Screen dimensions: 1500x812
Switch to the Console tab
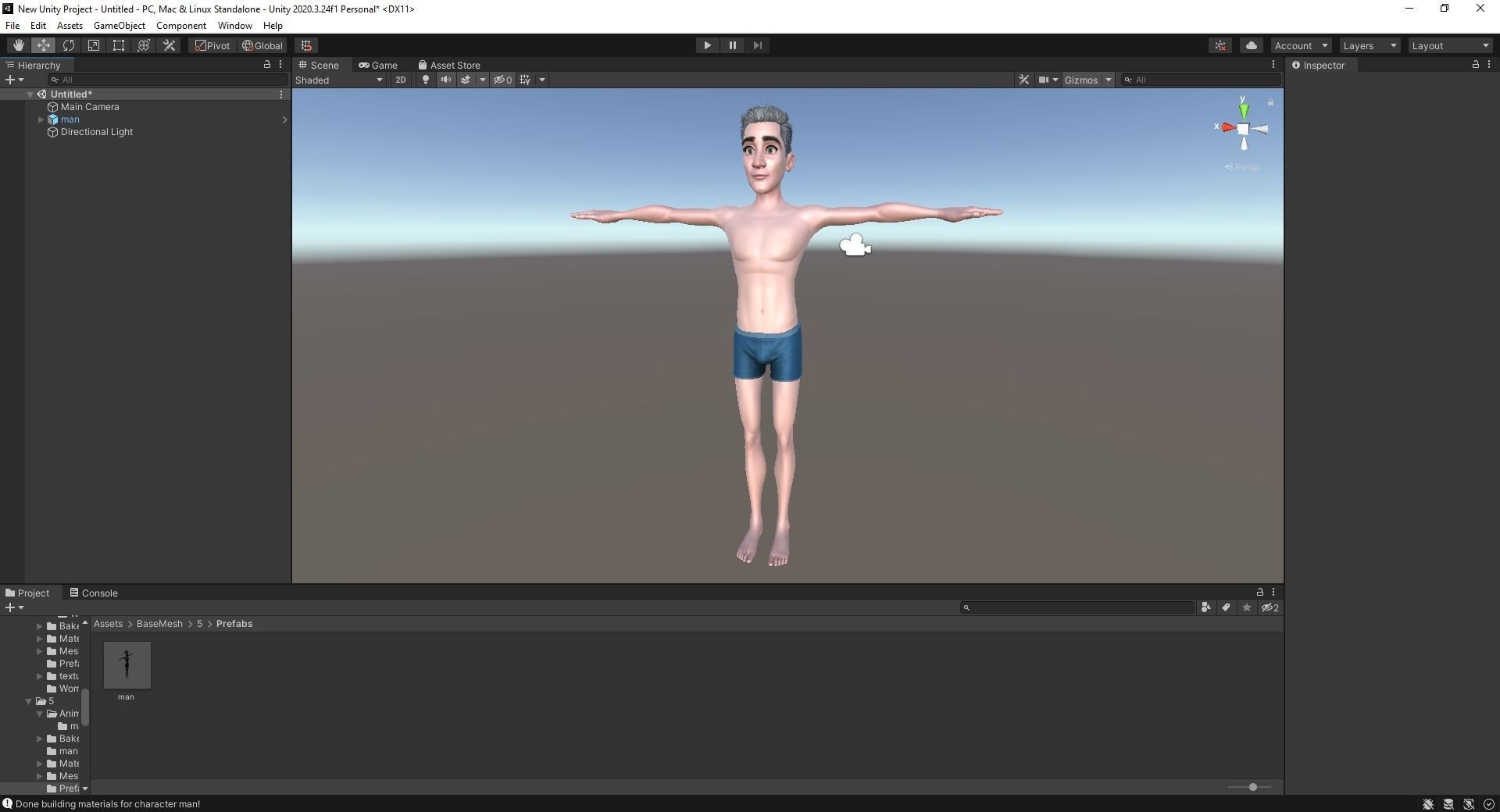93,593
